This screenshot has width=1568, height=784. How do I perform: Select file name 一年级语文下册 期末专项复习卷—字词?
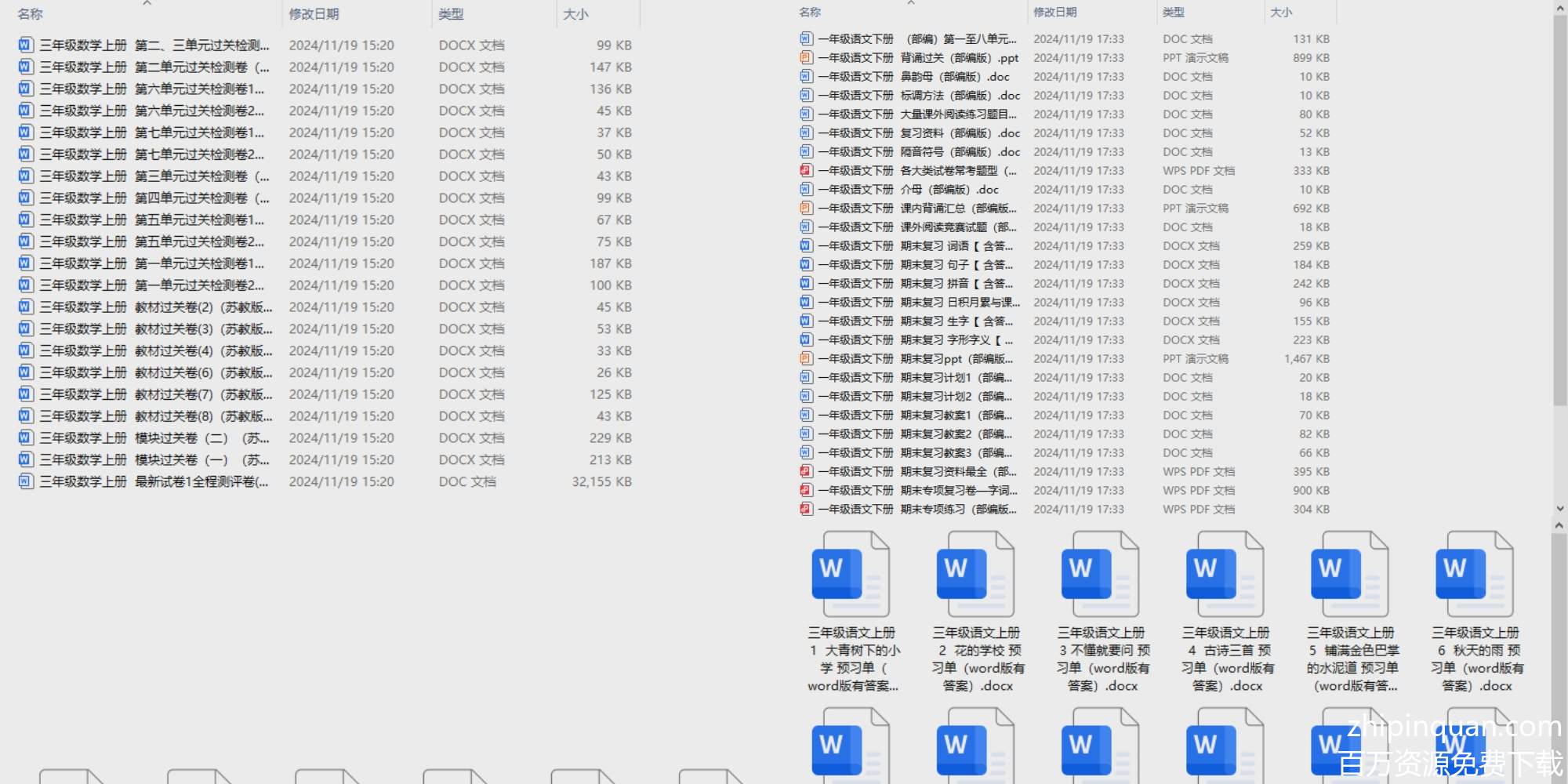click(918, 490)
